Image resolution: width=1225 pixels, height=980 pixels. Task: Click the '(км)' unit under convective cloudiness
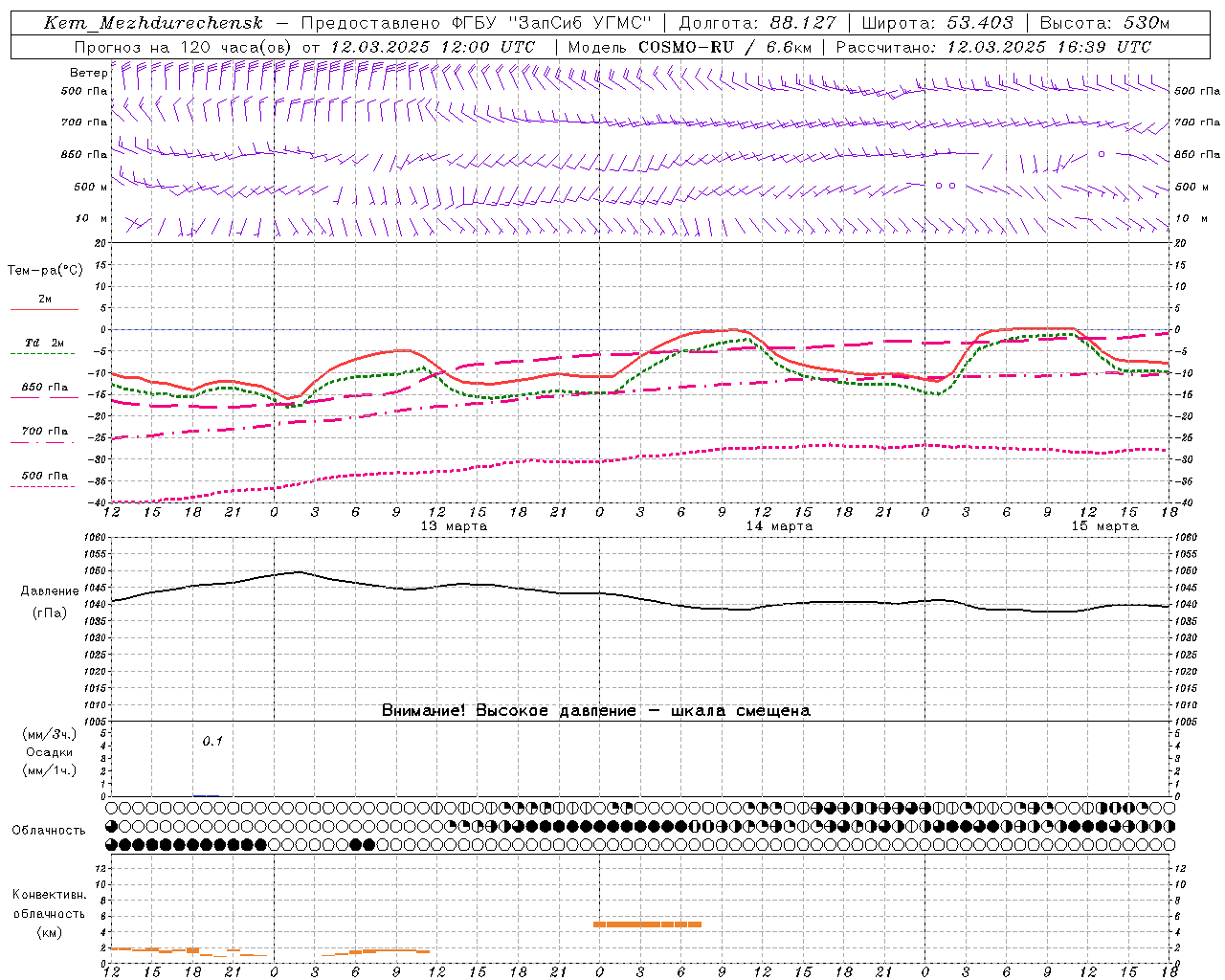click(50, 932)
